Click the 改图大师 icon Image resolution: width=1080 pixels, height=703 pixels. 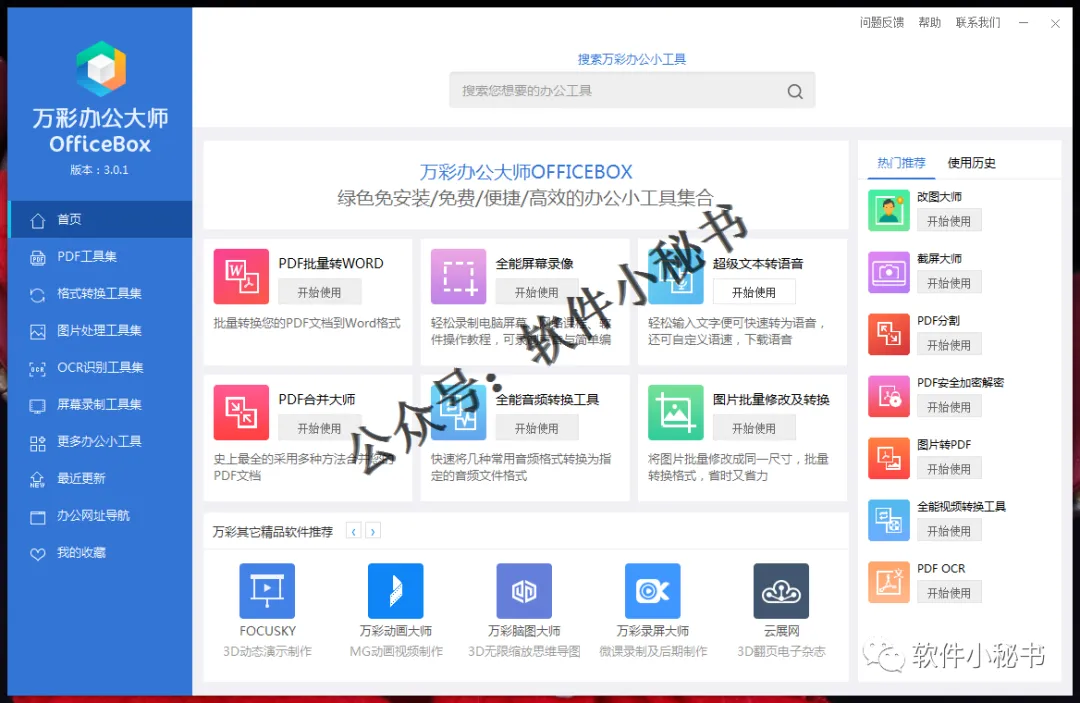coord(889,210)
